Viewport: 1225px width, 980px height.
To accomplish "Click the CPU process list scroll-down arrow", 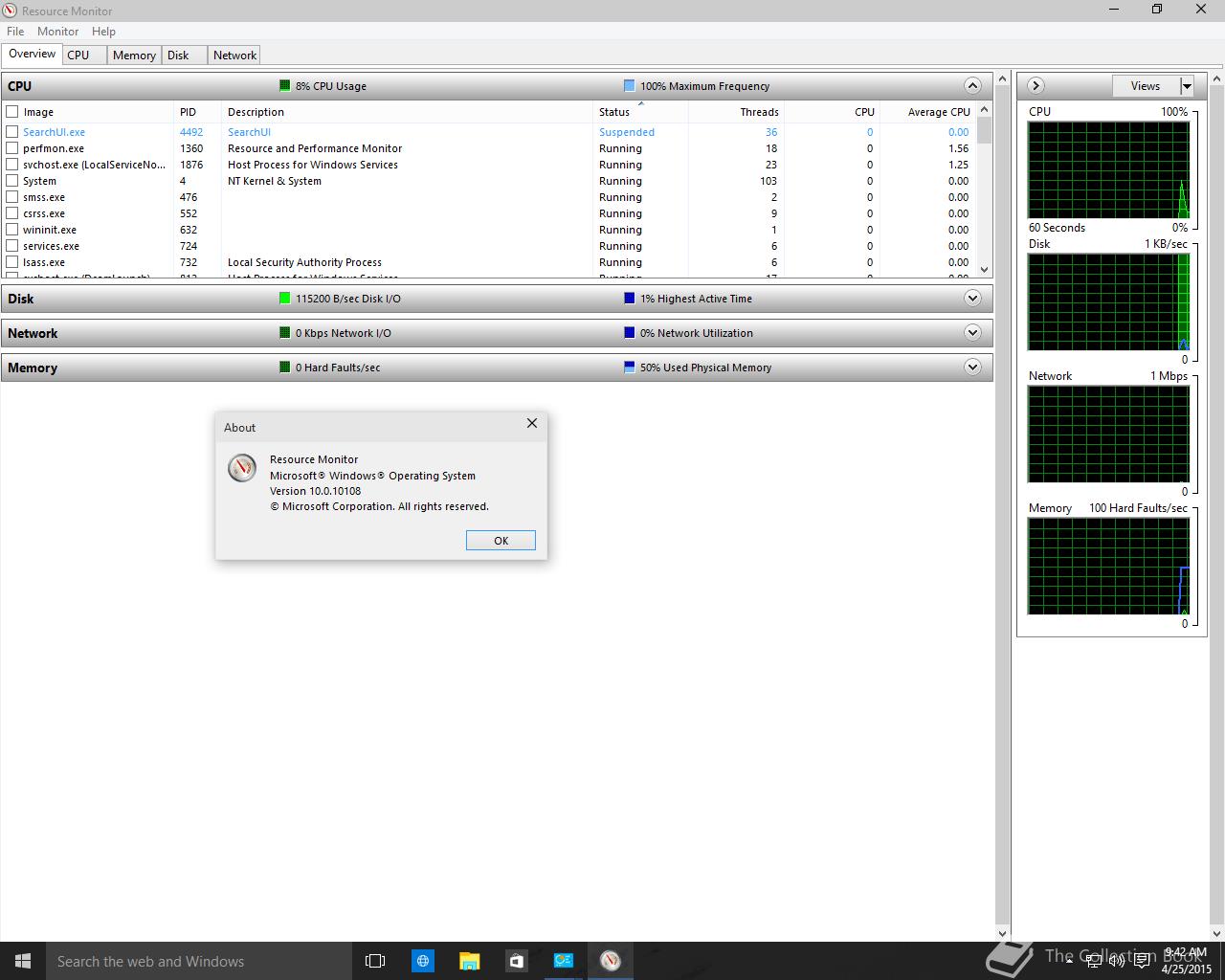I will (x=985, y=270).
